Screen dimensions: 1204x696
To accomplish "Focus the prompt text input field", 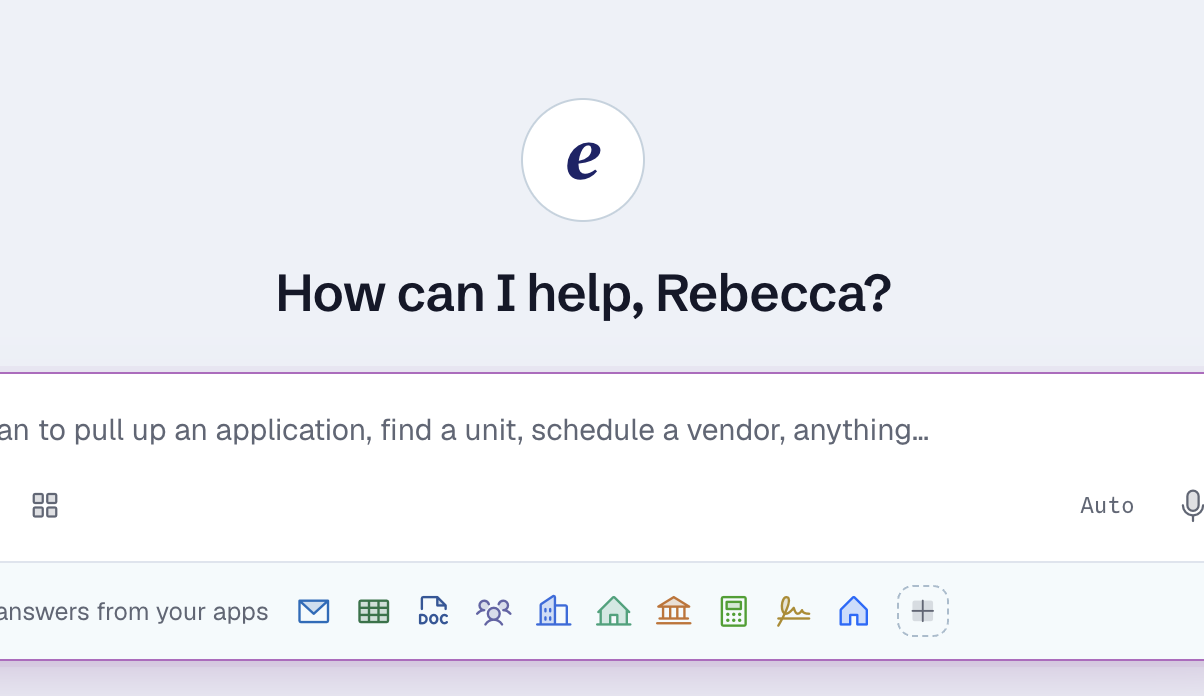I will [x=602, y=430].
